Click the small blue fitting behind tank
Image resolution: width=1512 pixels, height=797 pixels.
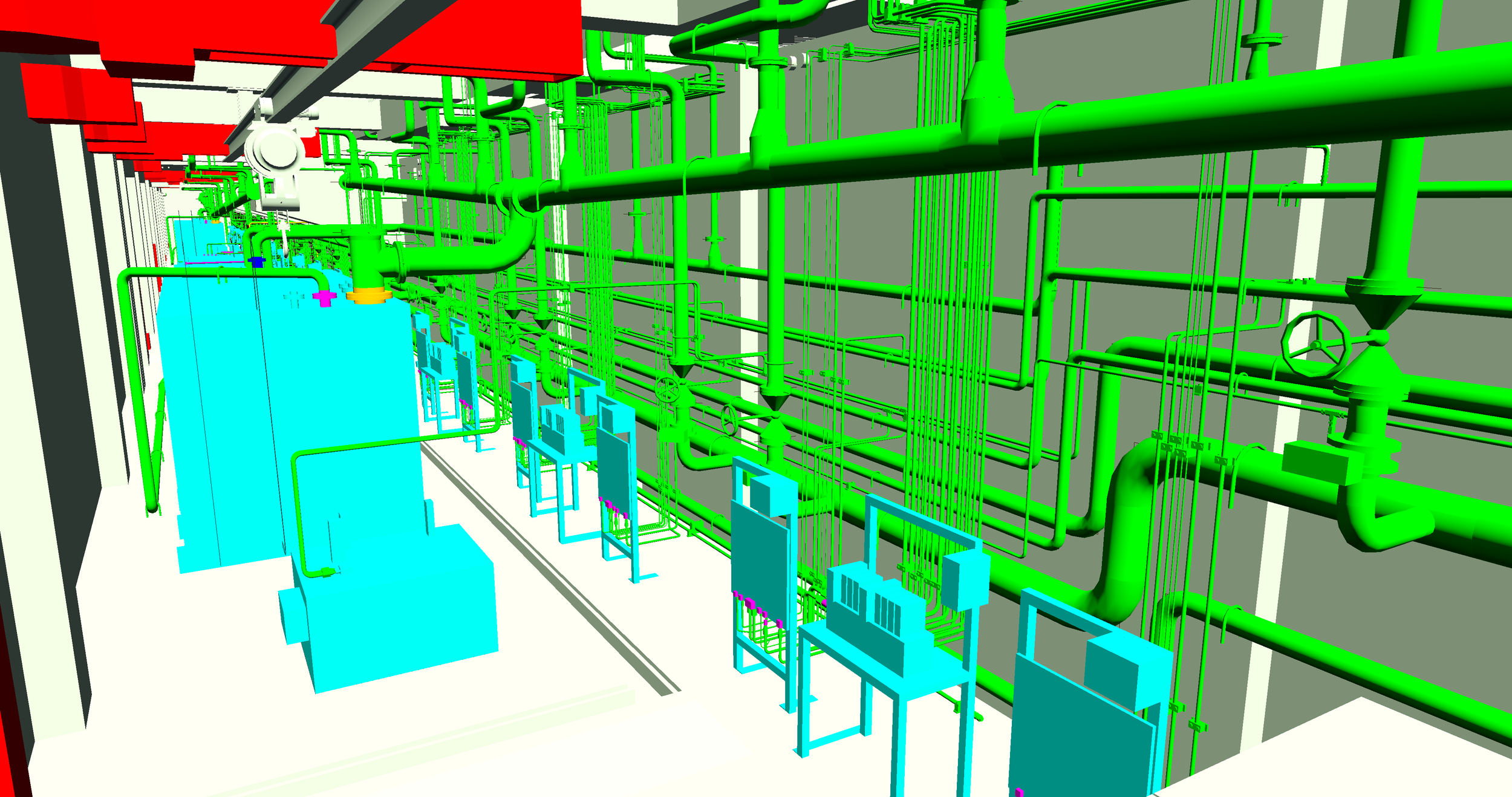coord(257,262)
